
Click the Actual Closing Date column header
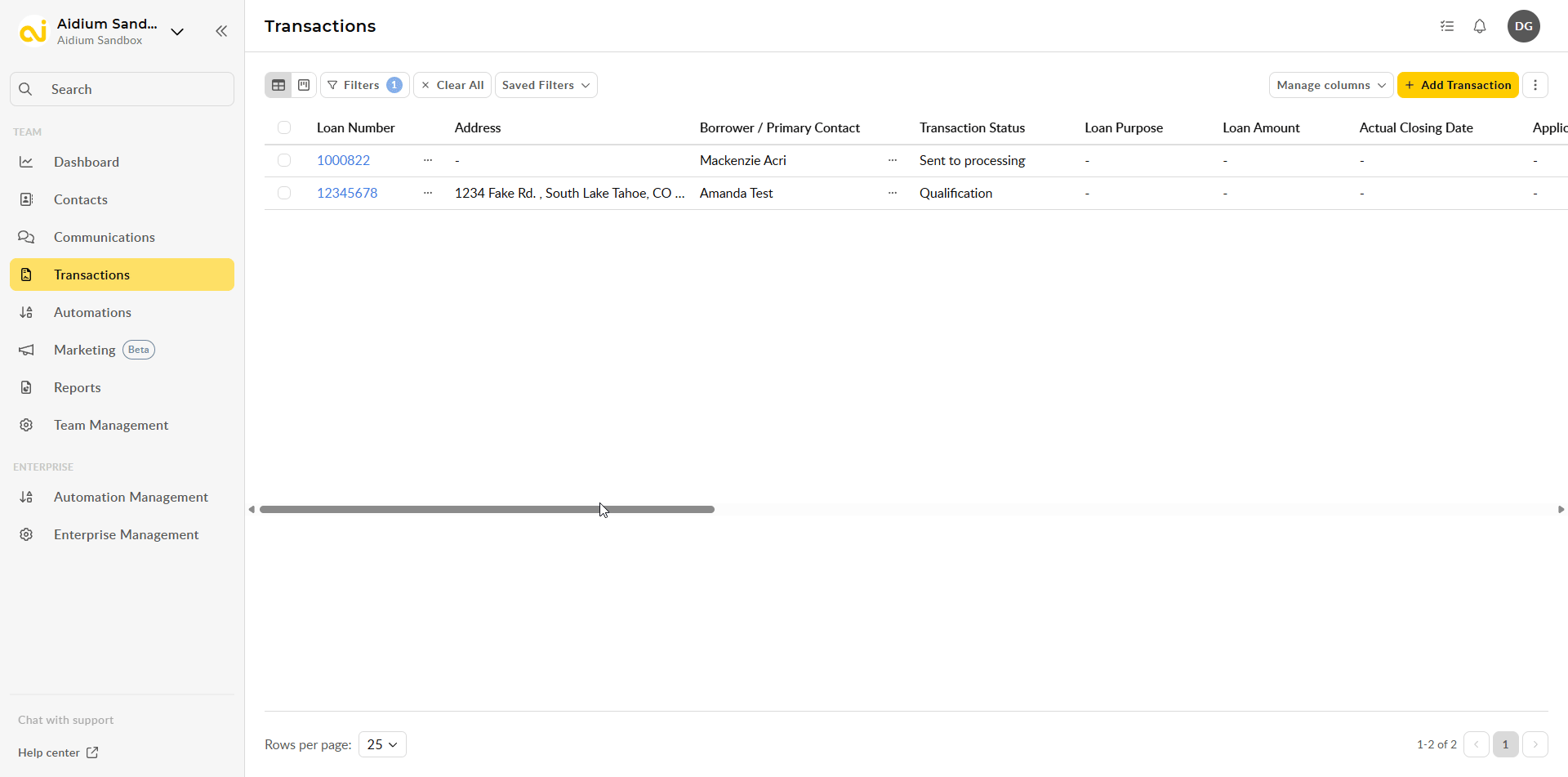pyautogui.click(x=1416, y=127)
